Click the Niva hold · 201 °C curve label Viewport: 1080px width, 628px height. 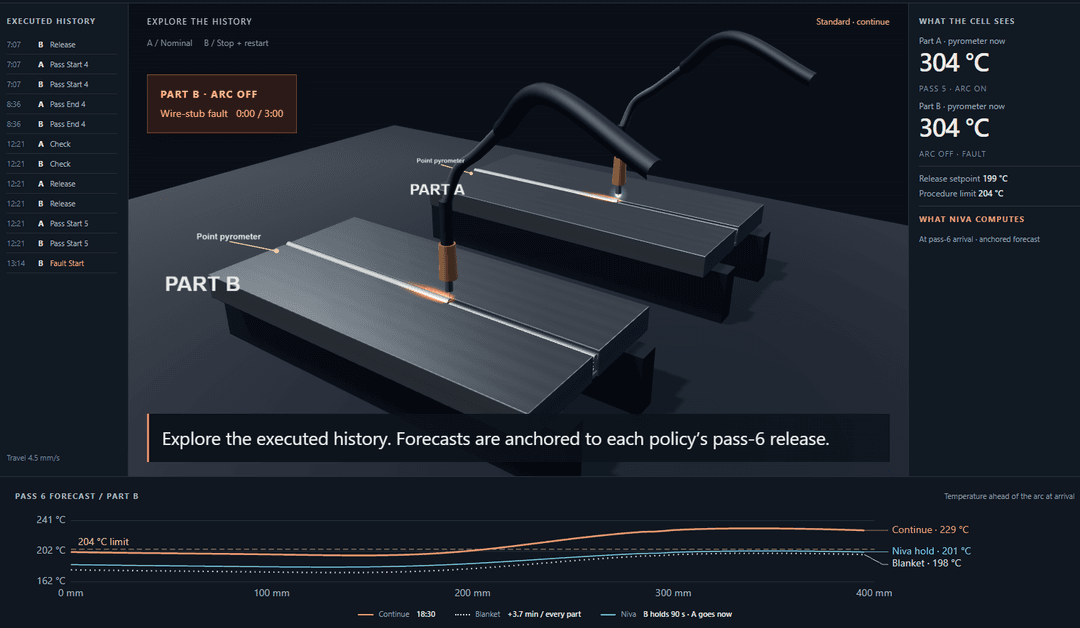[x=931, y=551]
